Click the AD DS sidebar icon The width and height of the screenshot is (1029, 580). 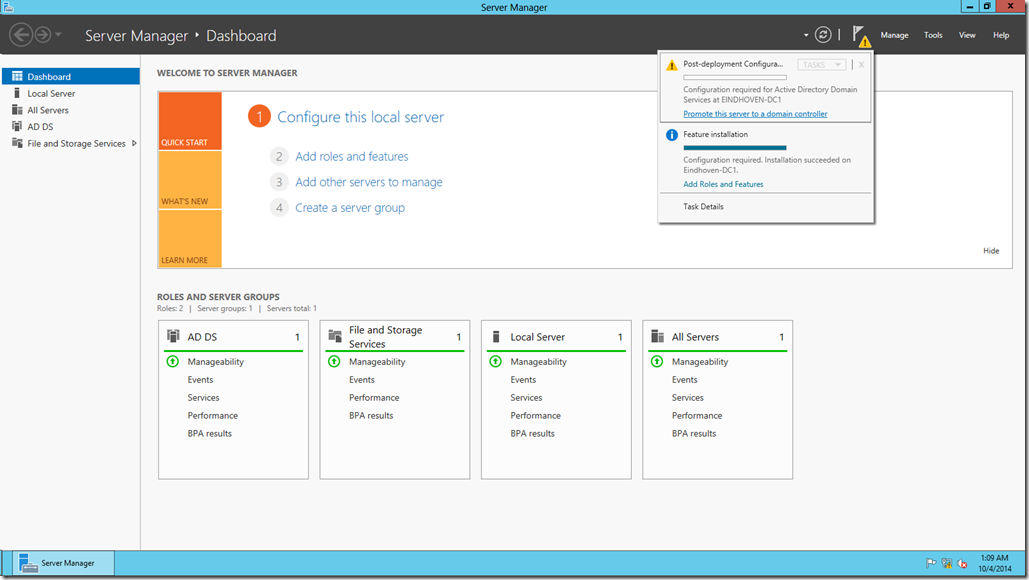[x=17, y=126]
